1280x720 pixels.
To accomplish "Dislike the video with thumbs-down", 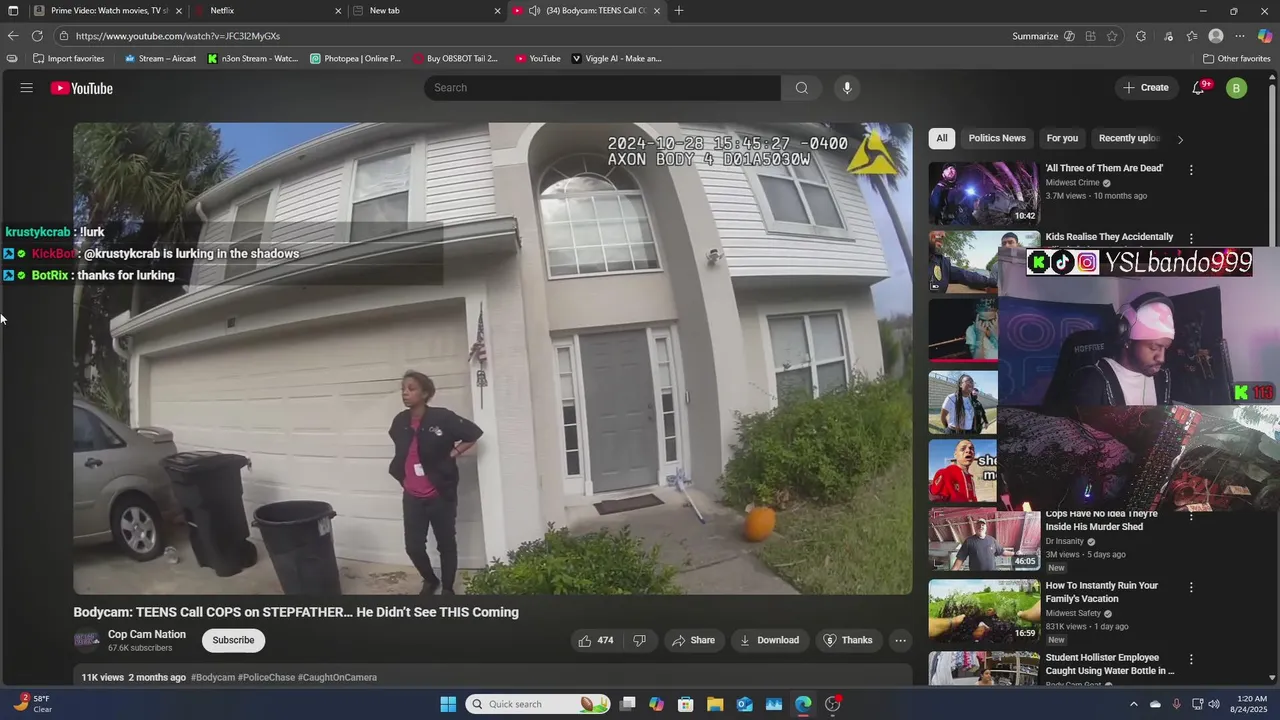I will [x=640, y=640].
